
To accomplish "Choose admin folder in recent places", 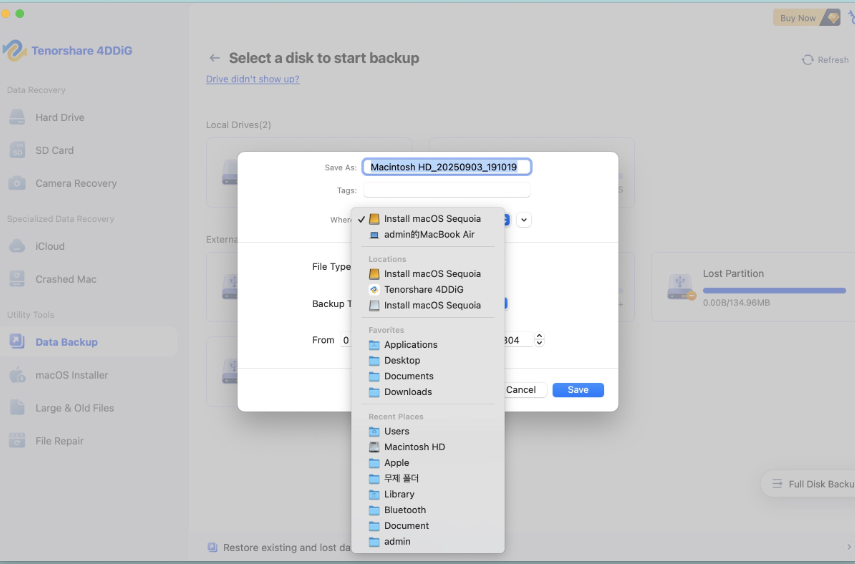I will pos(428,541).
